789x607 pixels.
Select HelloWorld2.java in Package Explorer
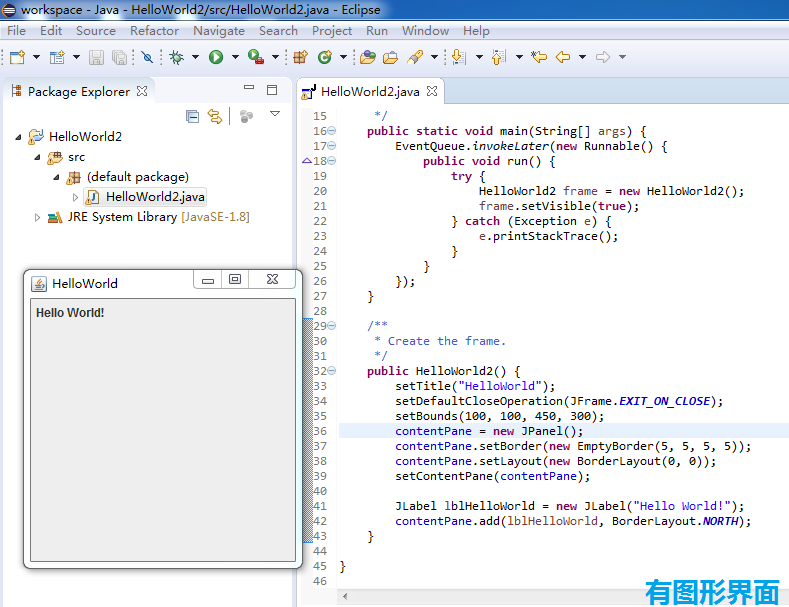tap(145, 197)
